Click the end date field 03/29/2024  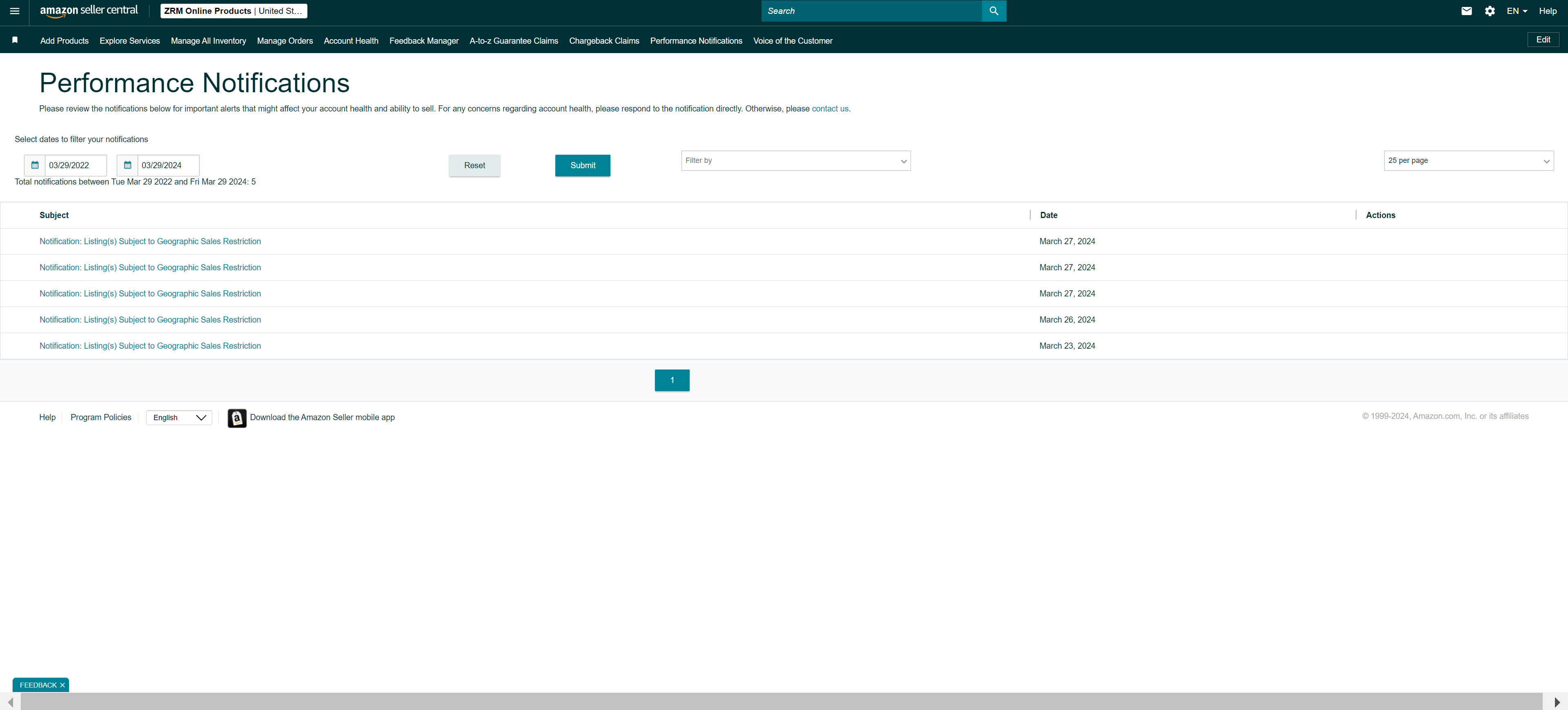point(168,165)
